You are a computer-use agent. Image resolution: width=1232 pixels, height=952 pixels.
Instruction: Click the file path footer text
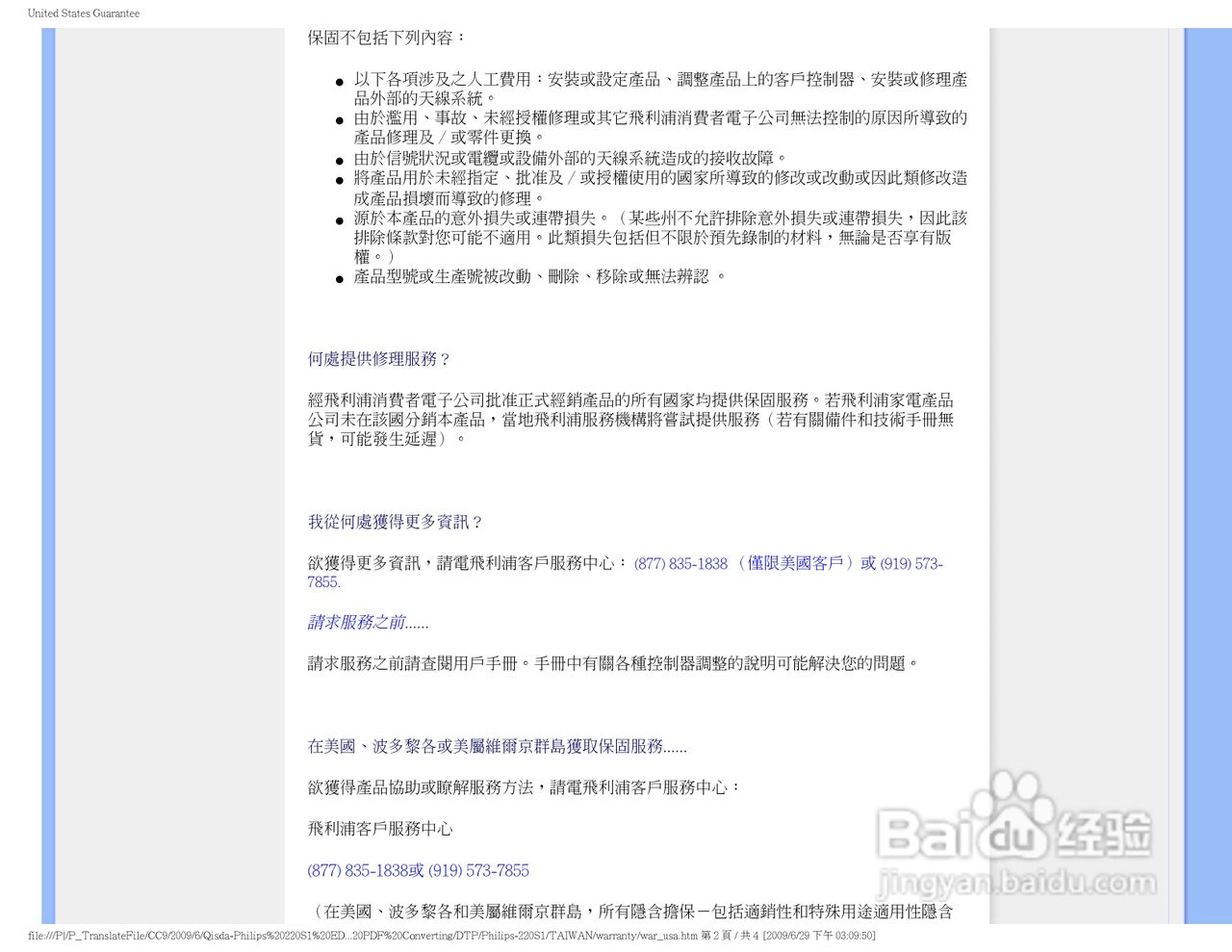point(451,936)
